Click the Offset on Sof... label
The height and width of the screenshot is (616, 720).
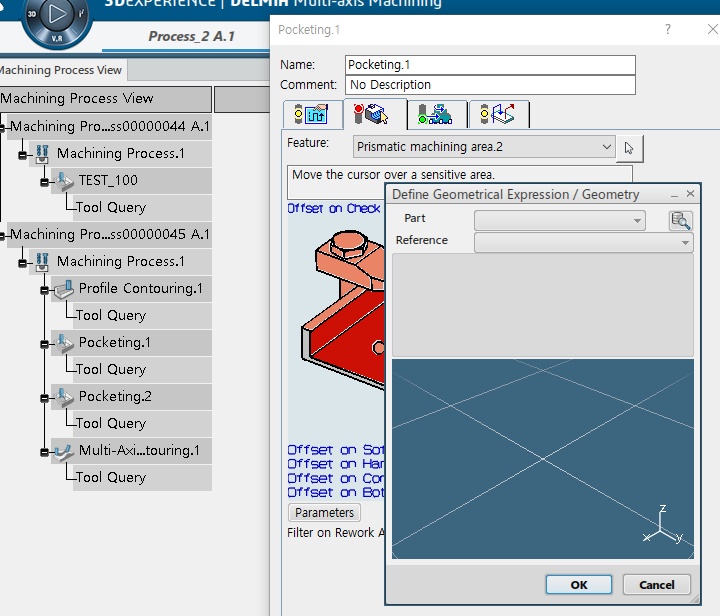336,450
